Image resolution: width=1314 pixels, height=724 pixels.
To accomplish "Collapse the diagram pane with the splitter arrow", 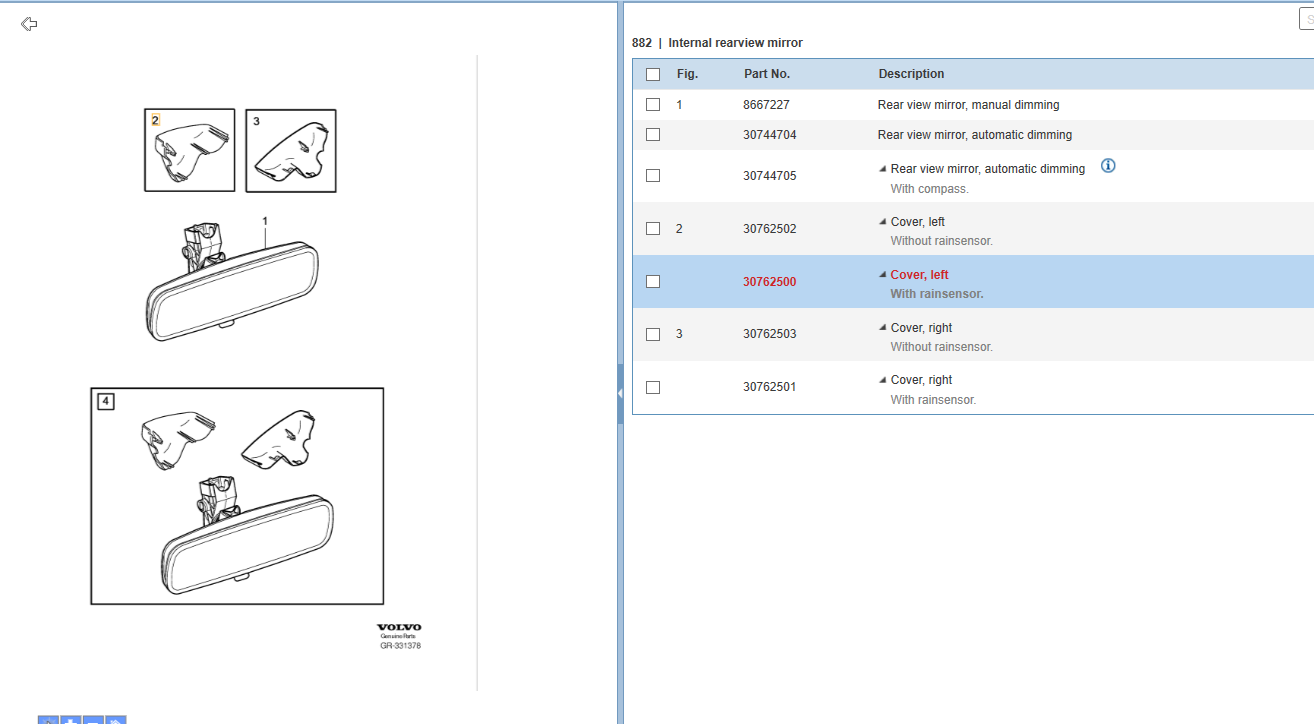I will tap(620, 394).
